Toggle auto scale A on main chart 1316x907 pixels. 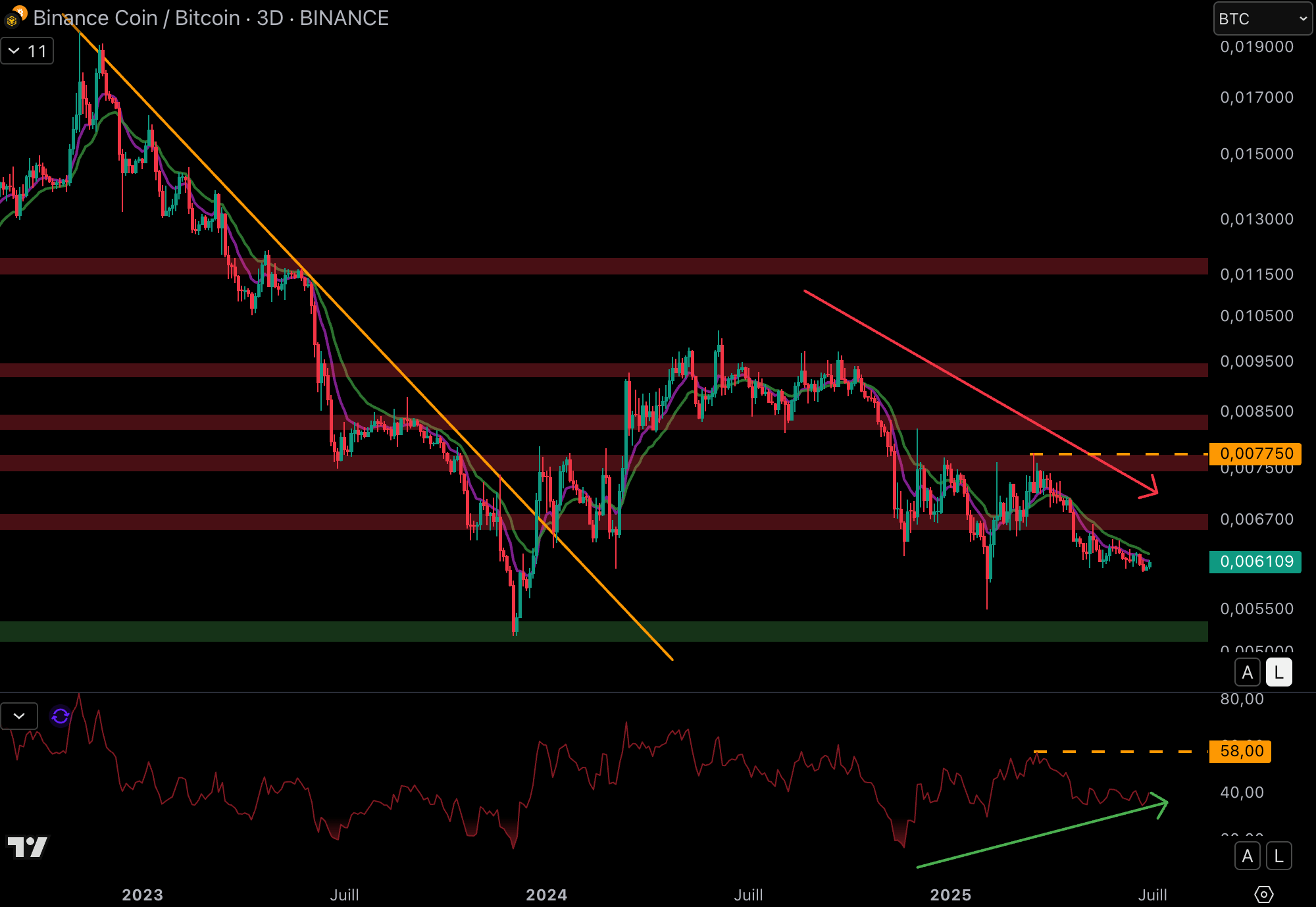pyautogui.click(x=1248, y=673)
